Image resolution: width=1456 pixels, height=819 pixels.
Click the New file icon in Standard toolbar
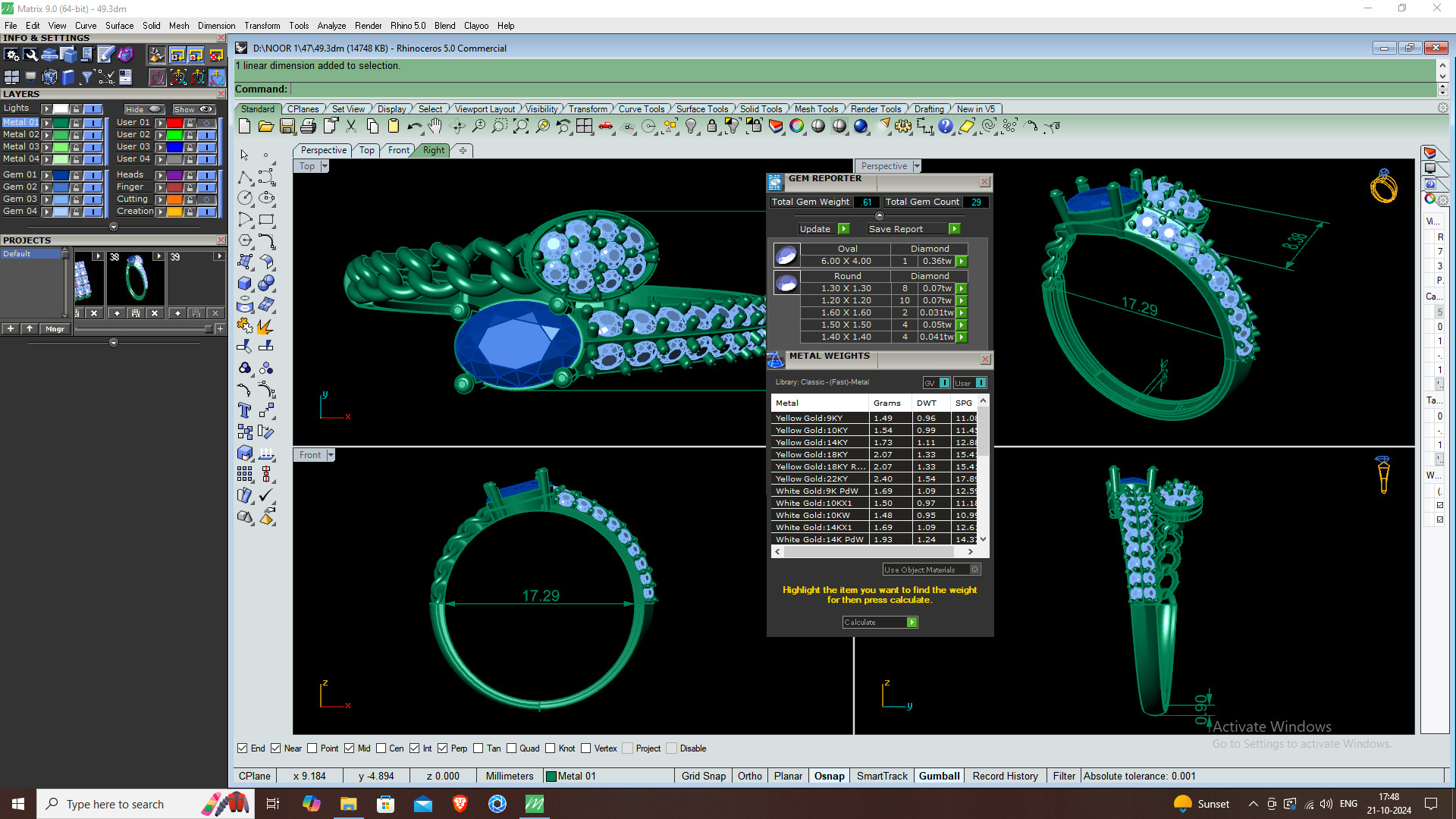point(245,127)
